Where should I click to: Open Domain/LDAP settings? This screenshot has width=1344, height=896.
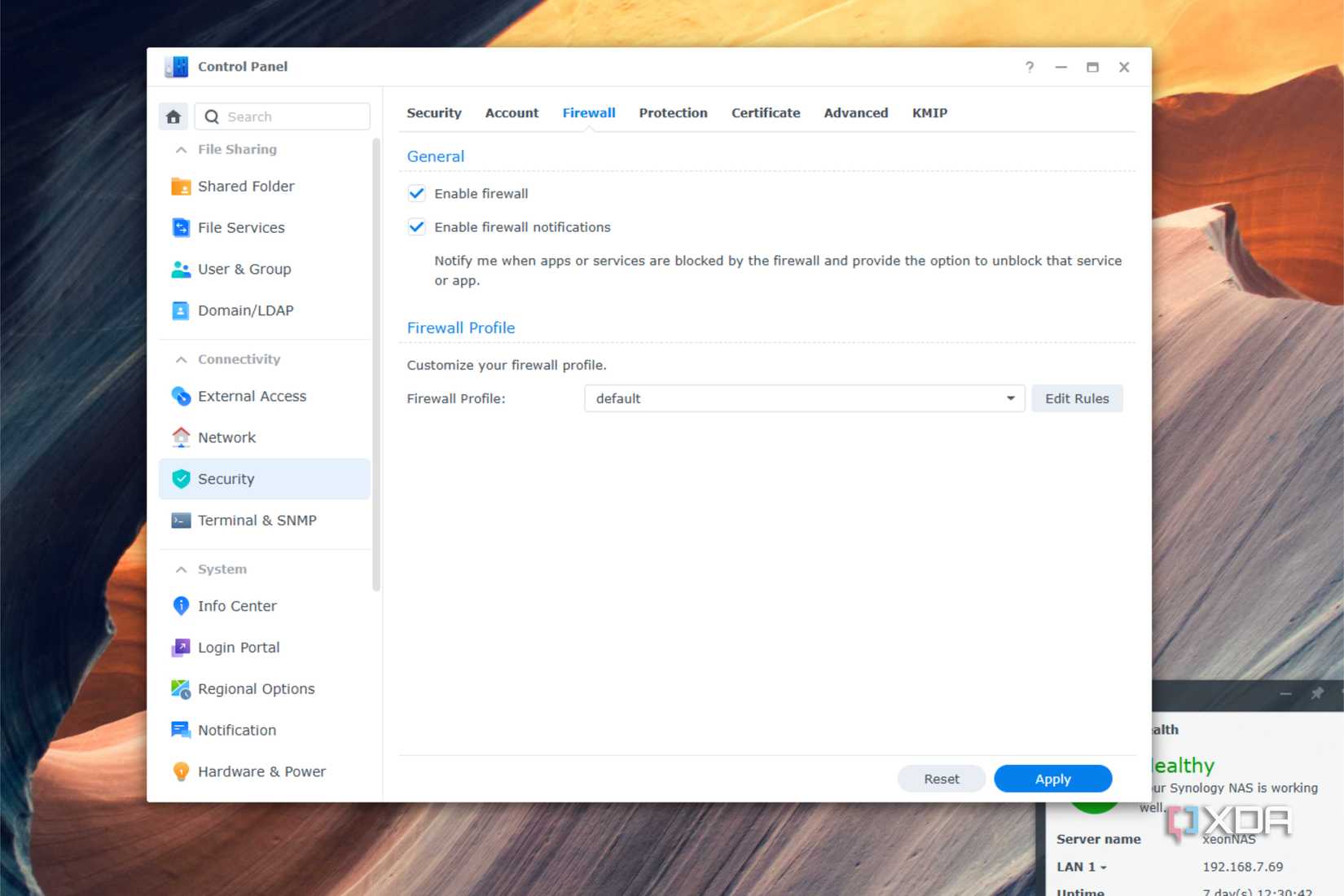[x=265, y=310]
